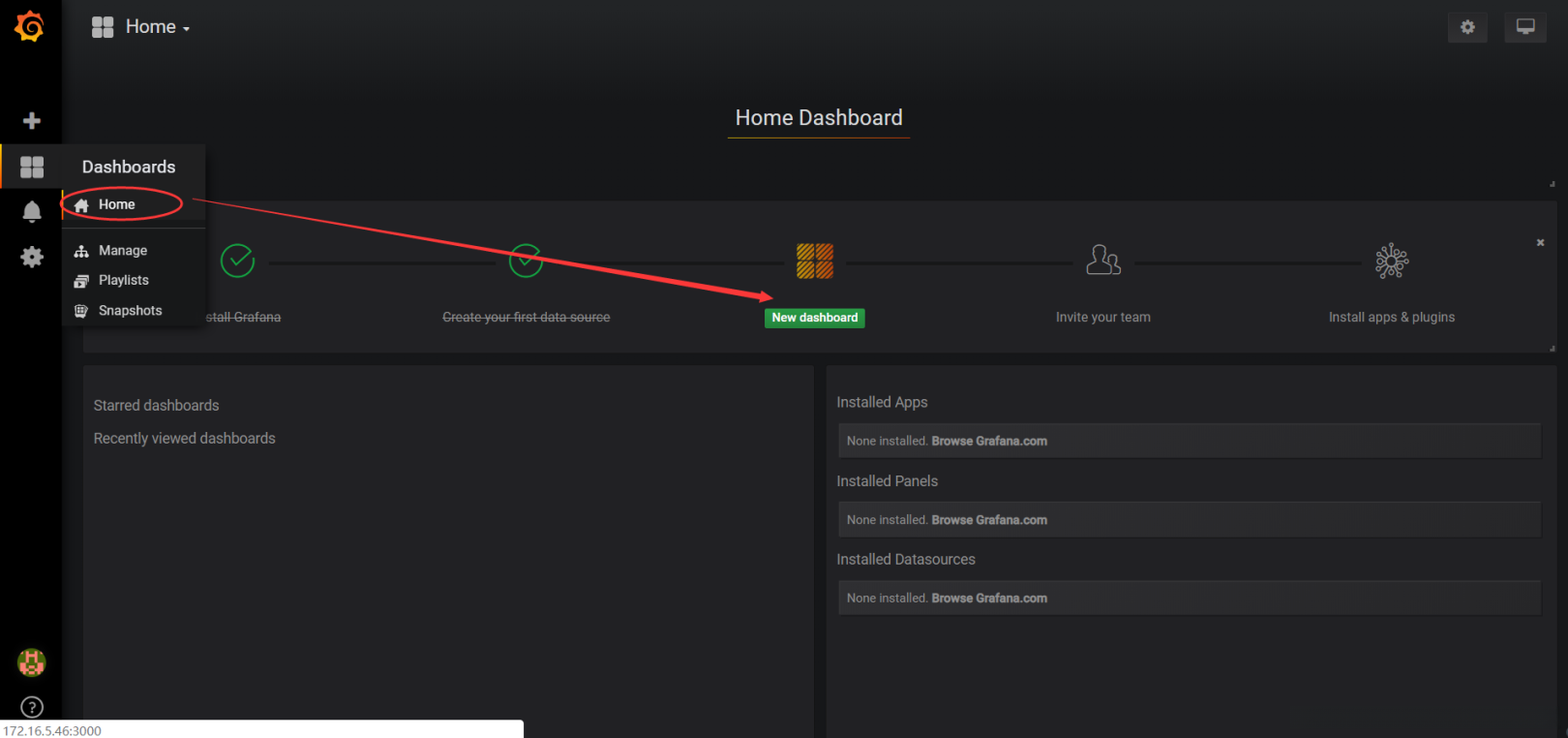Image resolution: width=1568 pixels, height=738 pixels.
Task: Click the cycle view mode monitor icon
Action: pyautogui.click(x=1525, y=27)
